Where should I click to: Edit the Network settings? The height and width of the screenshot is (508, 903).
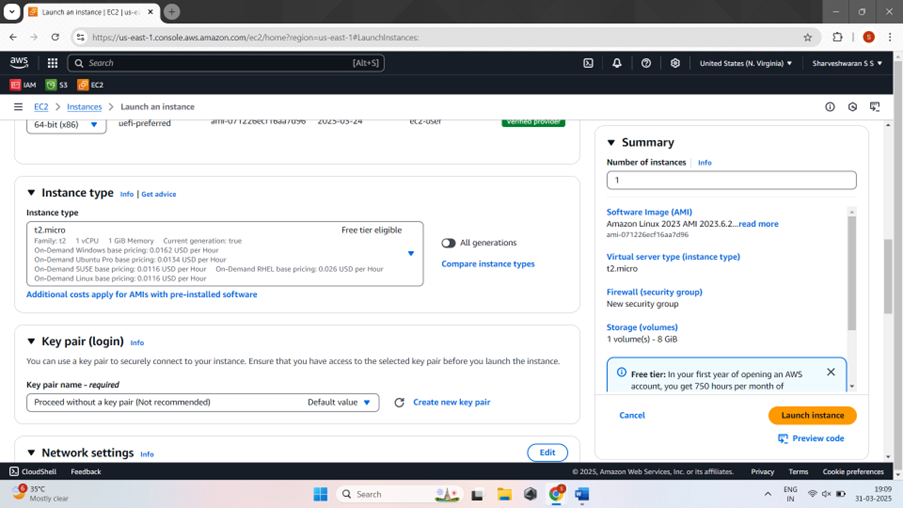point(547,453)
